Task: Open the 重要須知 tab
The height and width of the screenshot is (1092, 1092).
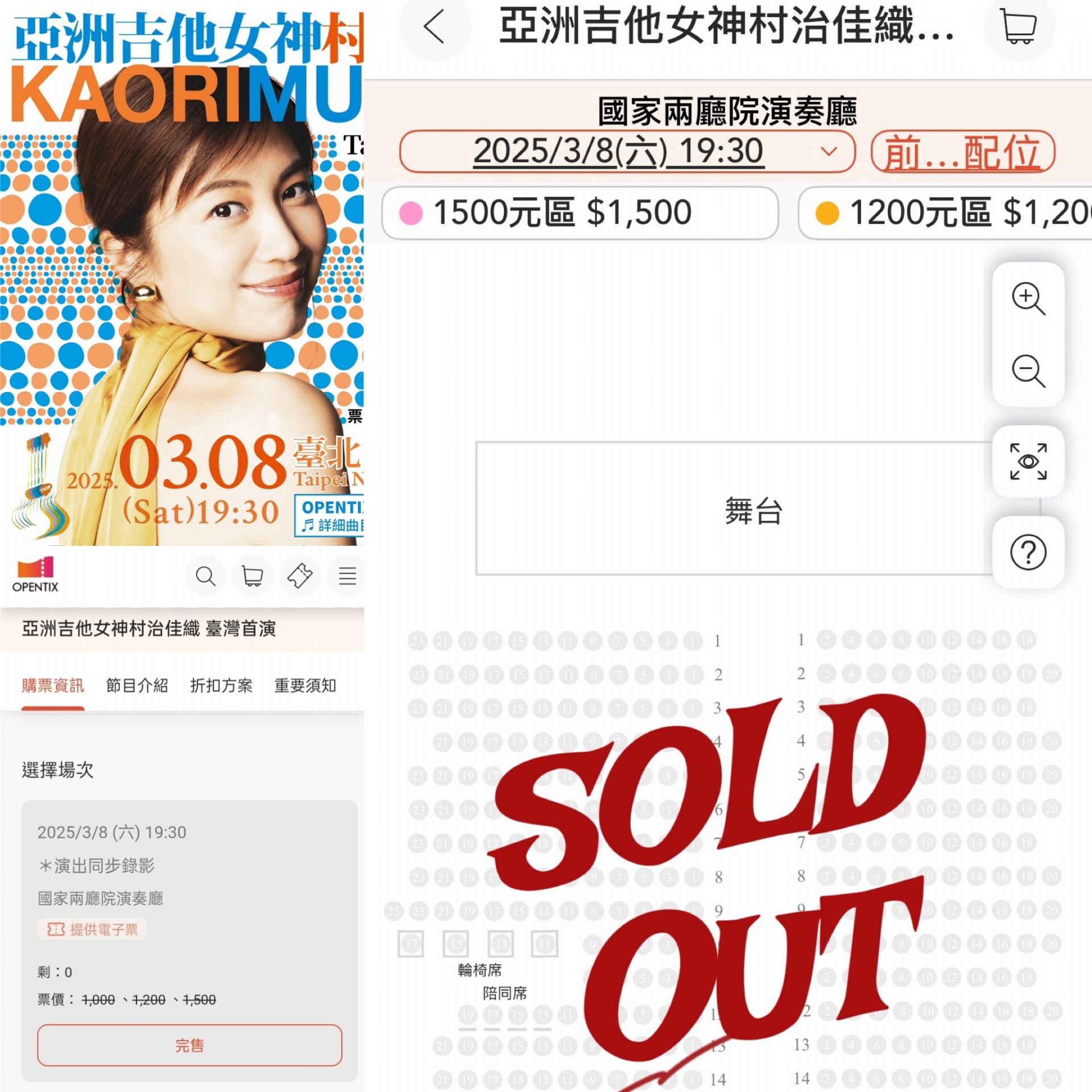Action: point(305,685)
